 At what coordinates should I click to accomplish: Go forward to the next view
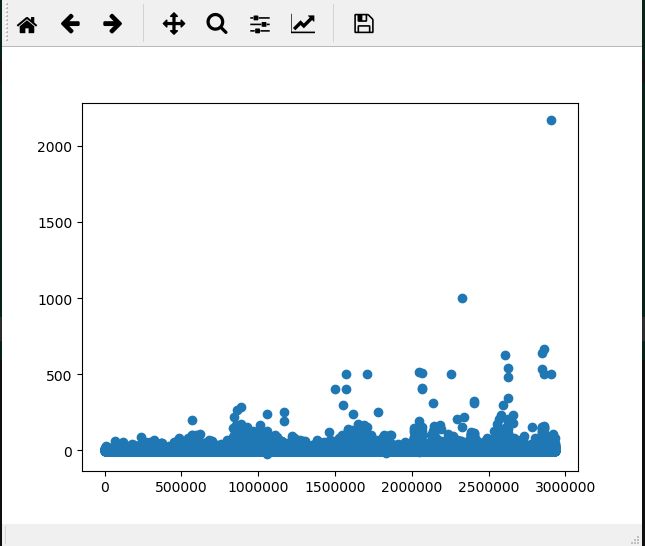[x=112, y=24]
